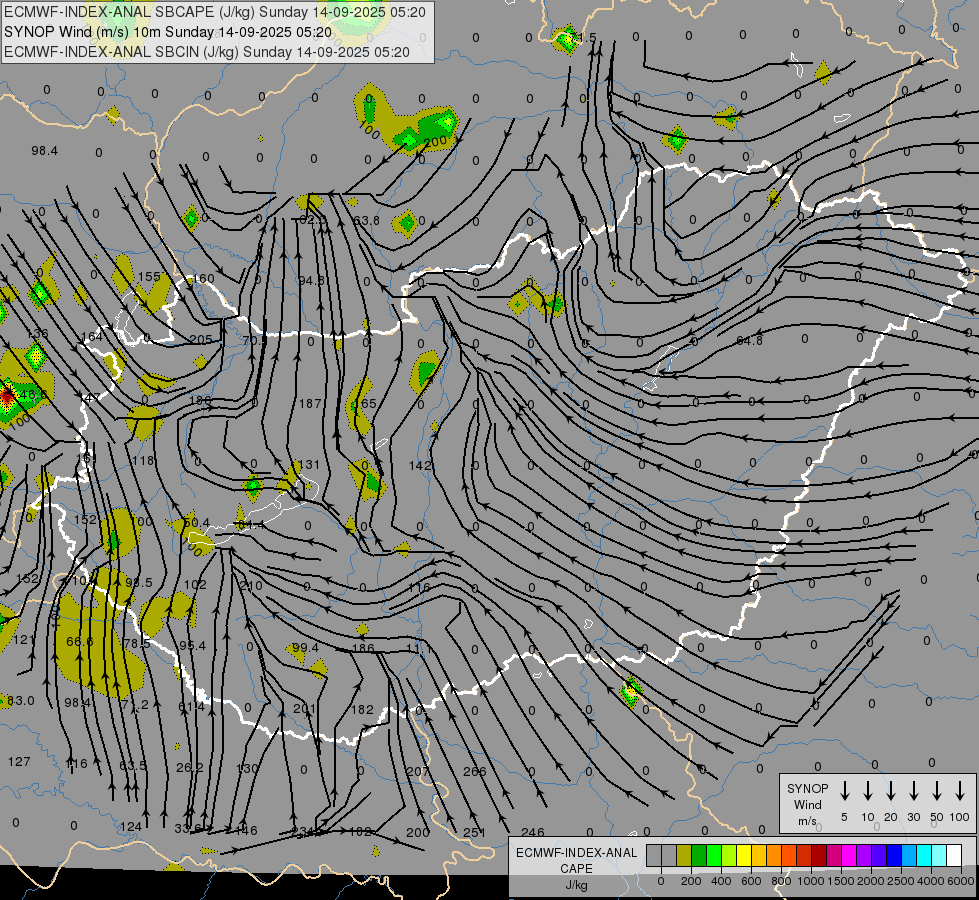
Task: Click the map value 26.2
Action: pyautogui.click(x=190, y=767)
